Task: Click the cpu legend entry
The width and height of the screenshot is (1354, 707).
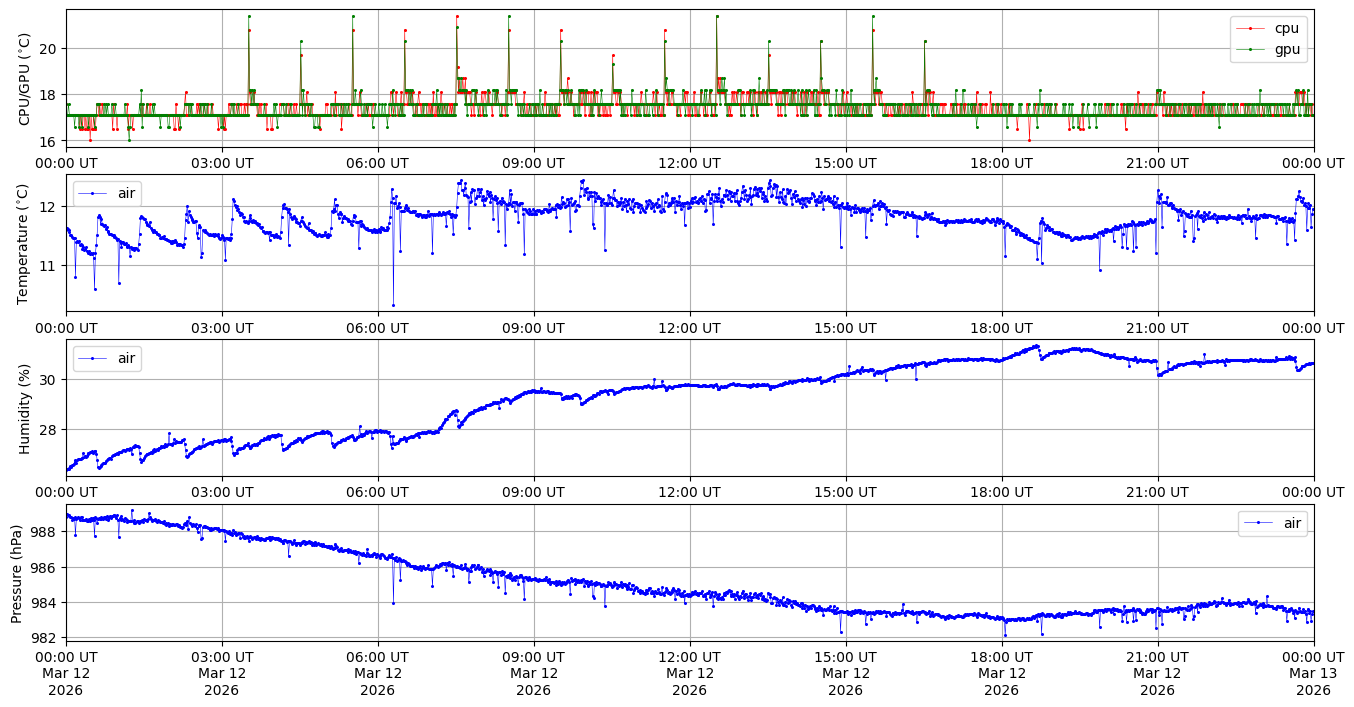Action: 1287,28
